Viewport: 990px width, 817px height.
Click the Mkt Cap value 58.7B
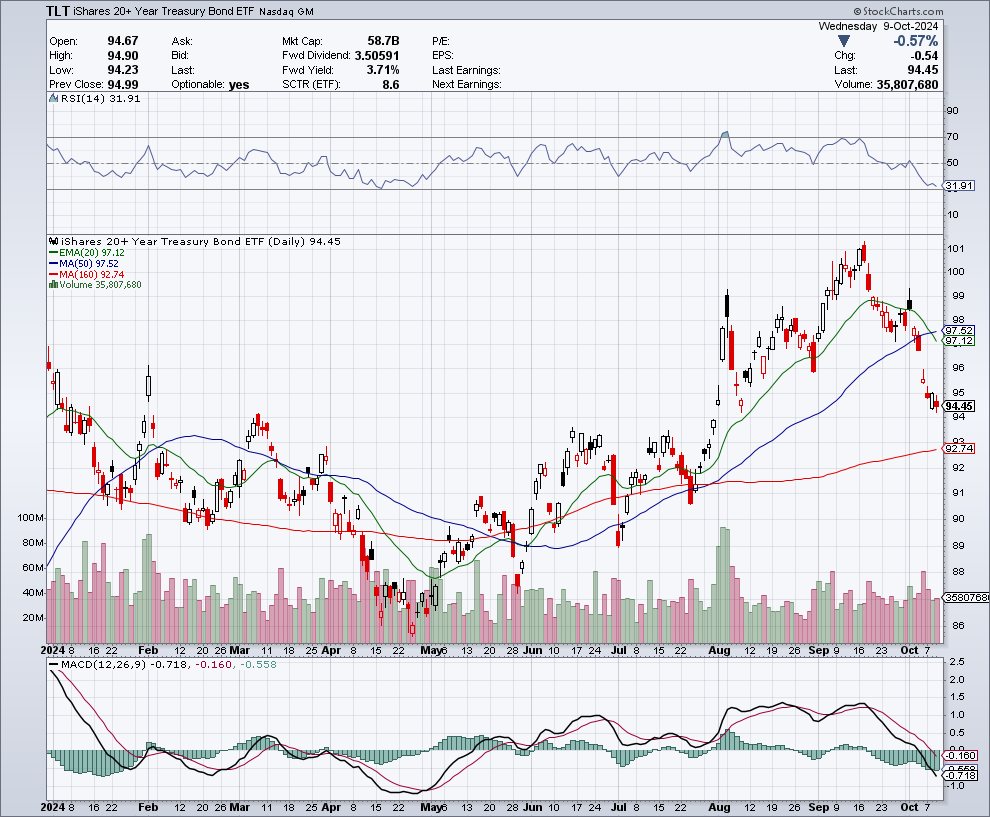pyautogui.click(x=383, y=41)
